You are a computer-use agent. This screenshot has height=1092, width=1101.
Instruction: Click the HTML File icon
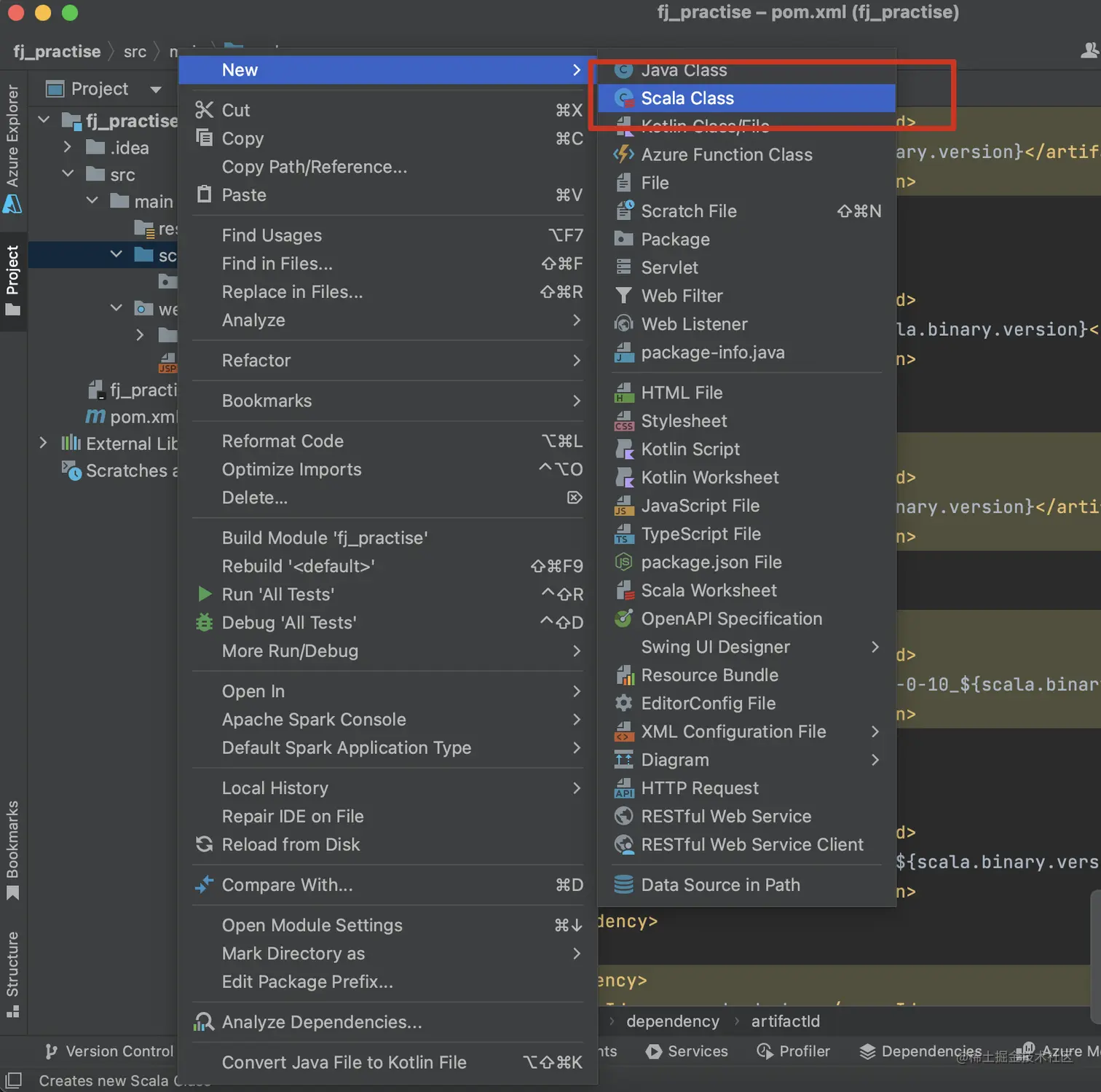pyautogui.click(x=624, y=393)
